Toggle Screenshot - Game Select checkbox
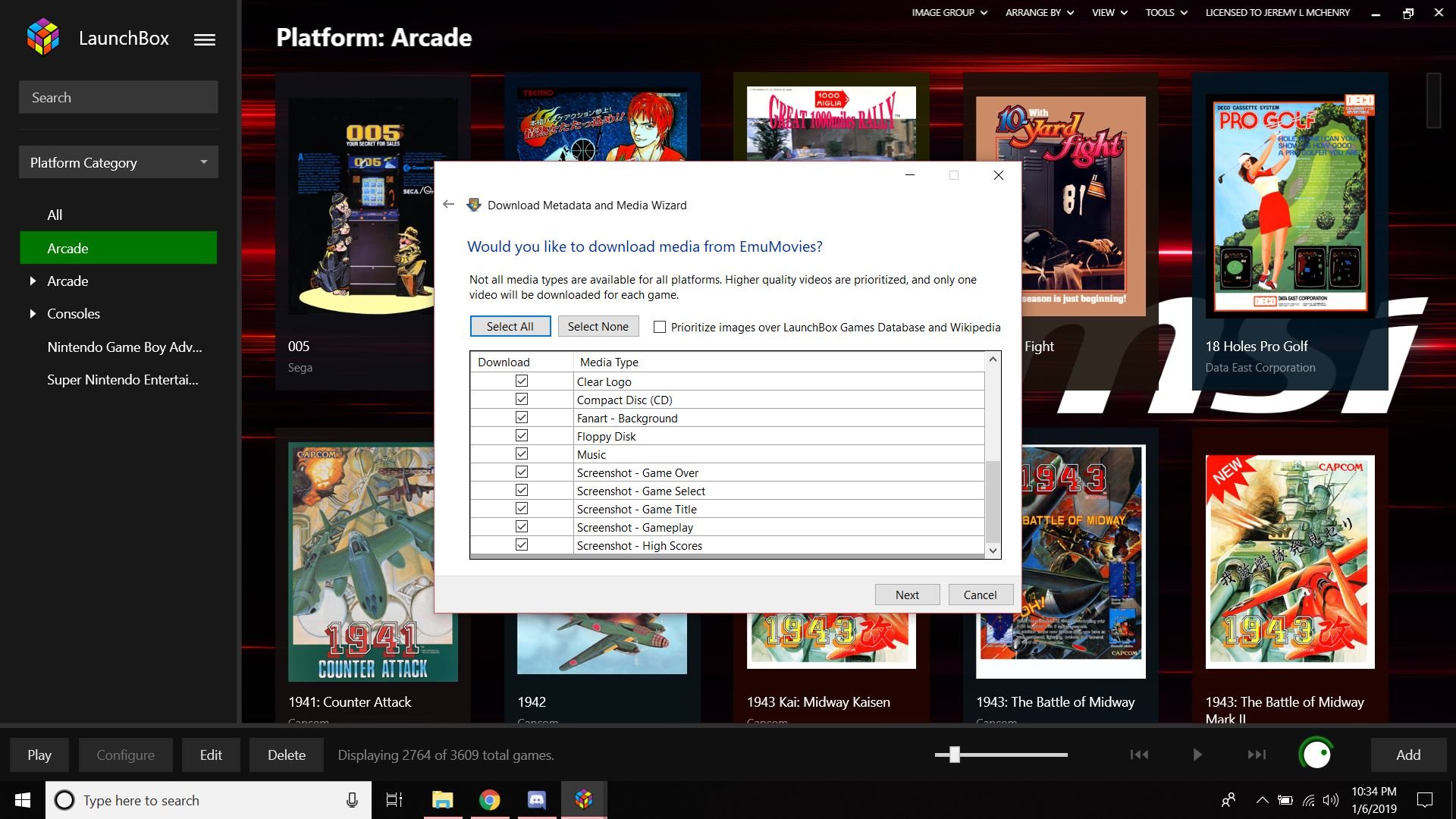The width and height of the screenshot is (1456, 819). pos(522,490)
